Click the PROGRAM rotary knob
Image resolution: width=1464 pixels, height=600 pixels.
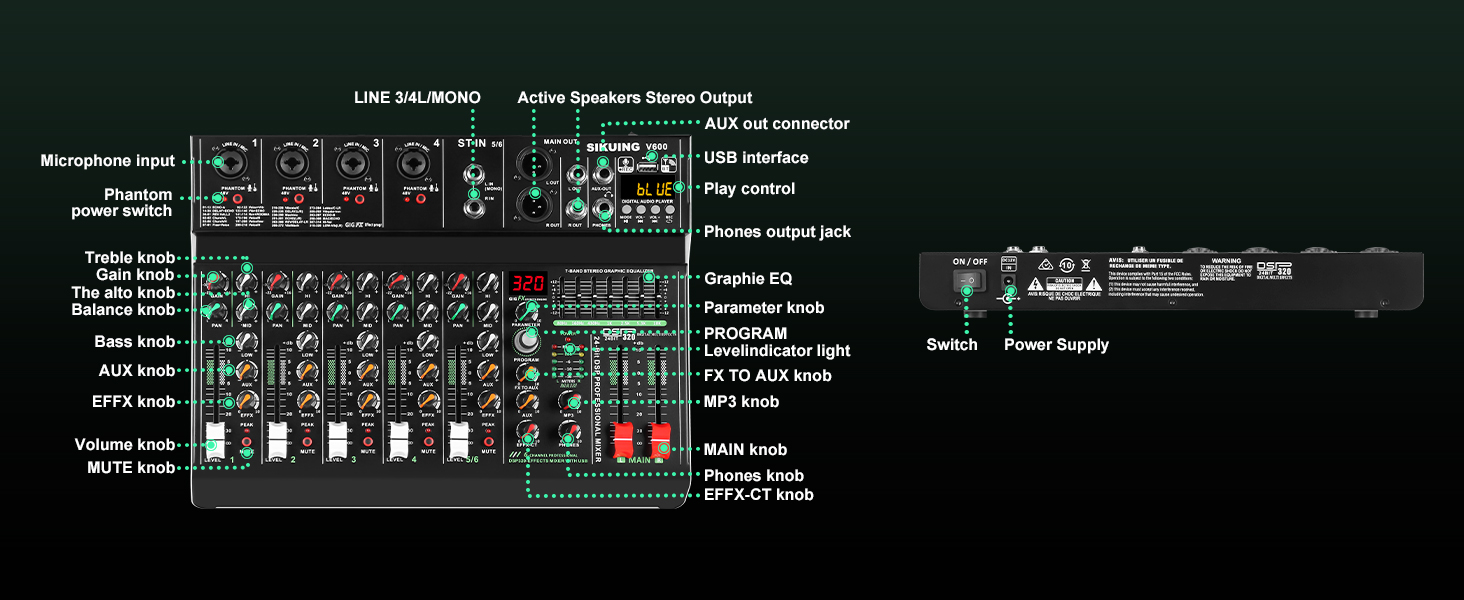click(x=526, y=341)
